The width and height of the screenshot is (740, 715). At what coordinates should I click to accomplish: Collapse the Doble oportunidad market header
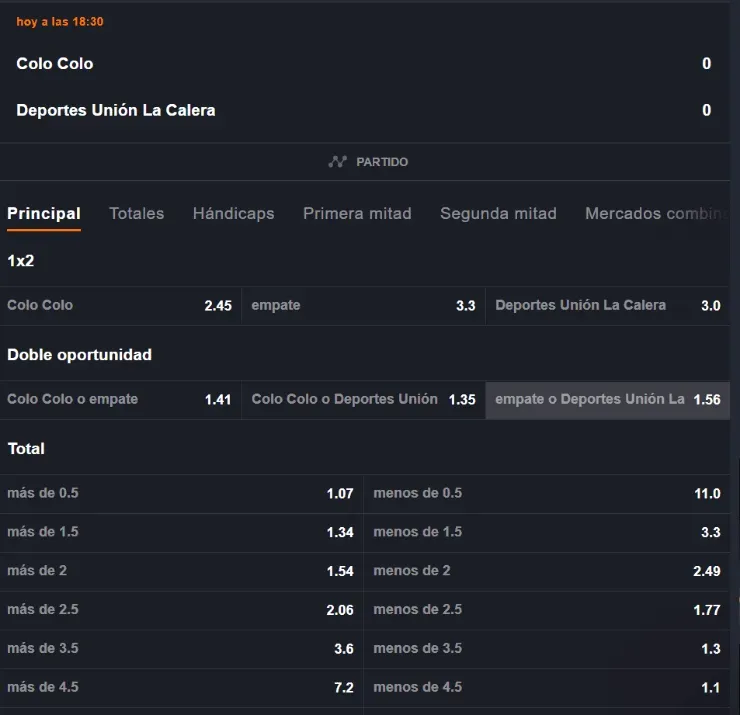(x=80, y=355)
